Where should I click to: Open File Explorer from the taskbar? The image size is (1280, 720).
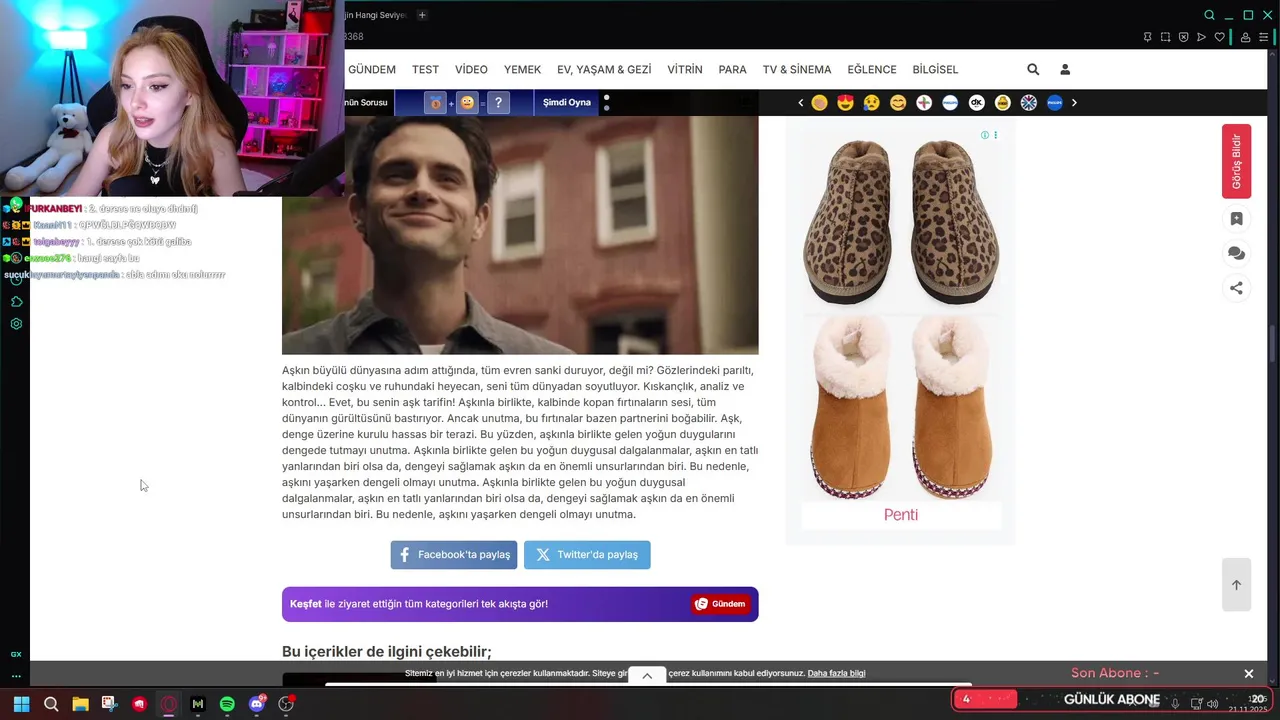click(80, 704)
